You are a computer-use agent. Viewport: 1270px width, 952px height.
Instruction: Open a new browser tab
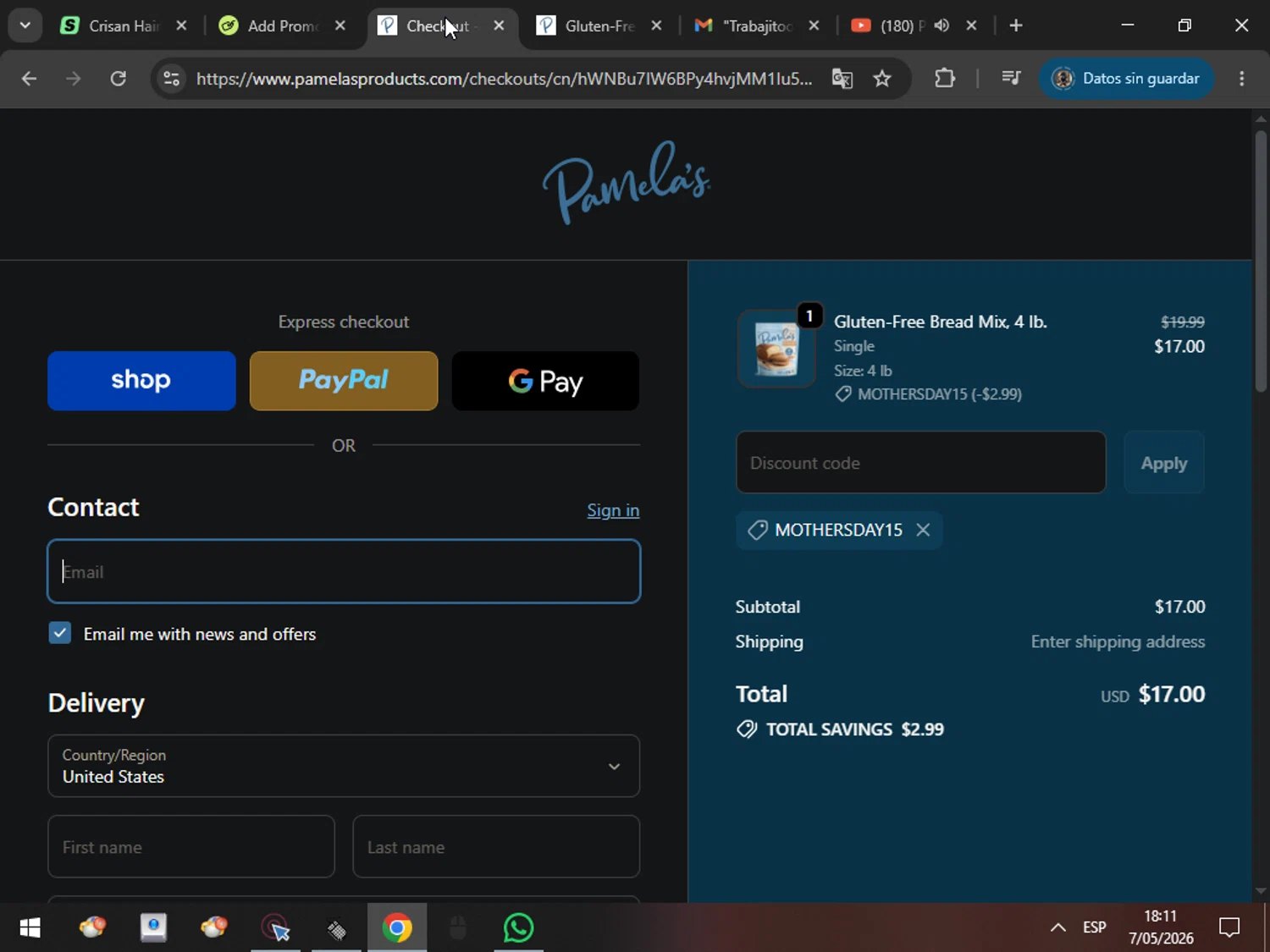tap(1016, 25)
